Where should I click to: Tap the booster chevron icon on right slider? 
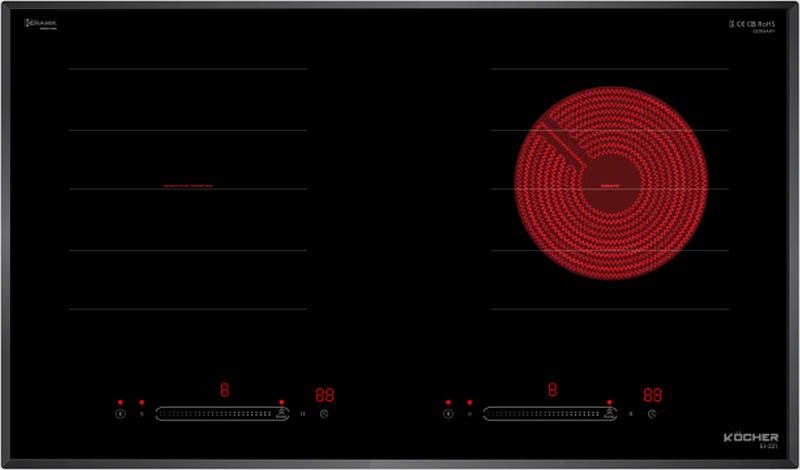[x=609, y=413]
